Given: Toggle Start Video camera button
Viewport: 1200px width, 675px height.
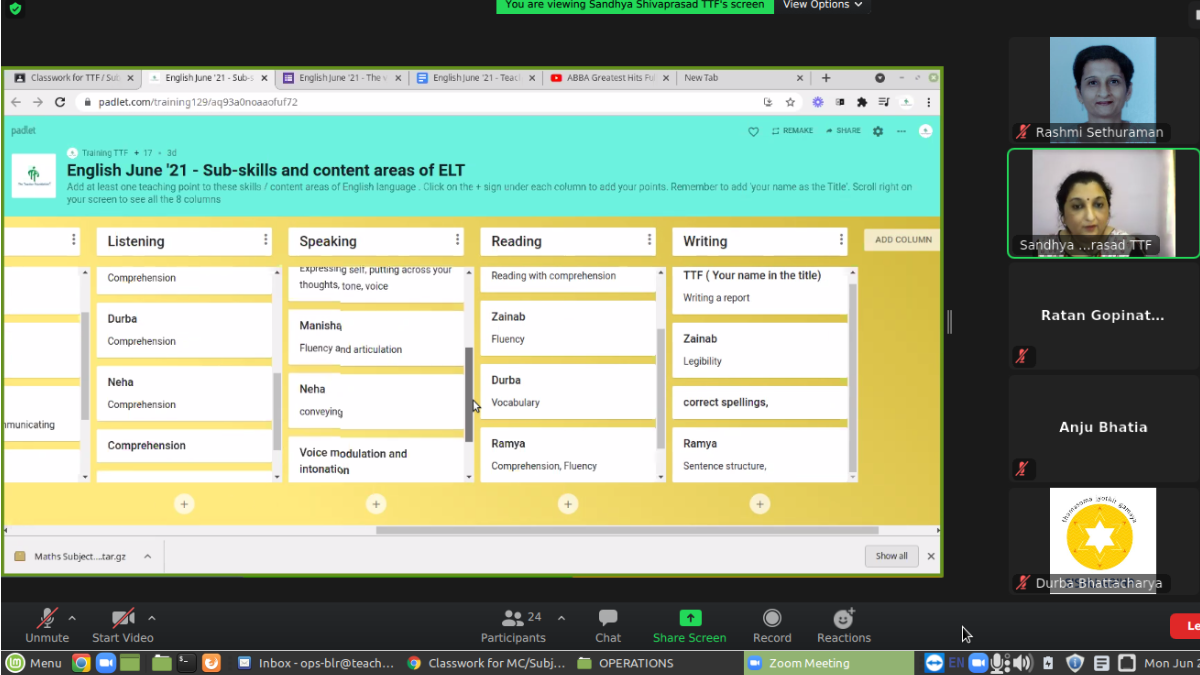Looking at the screenshot, I should pos(123,618).
